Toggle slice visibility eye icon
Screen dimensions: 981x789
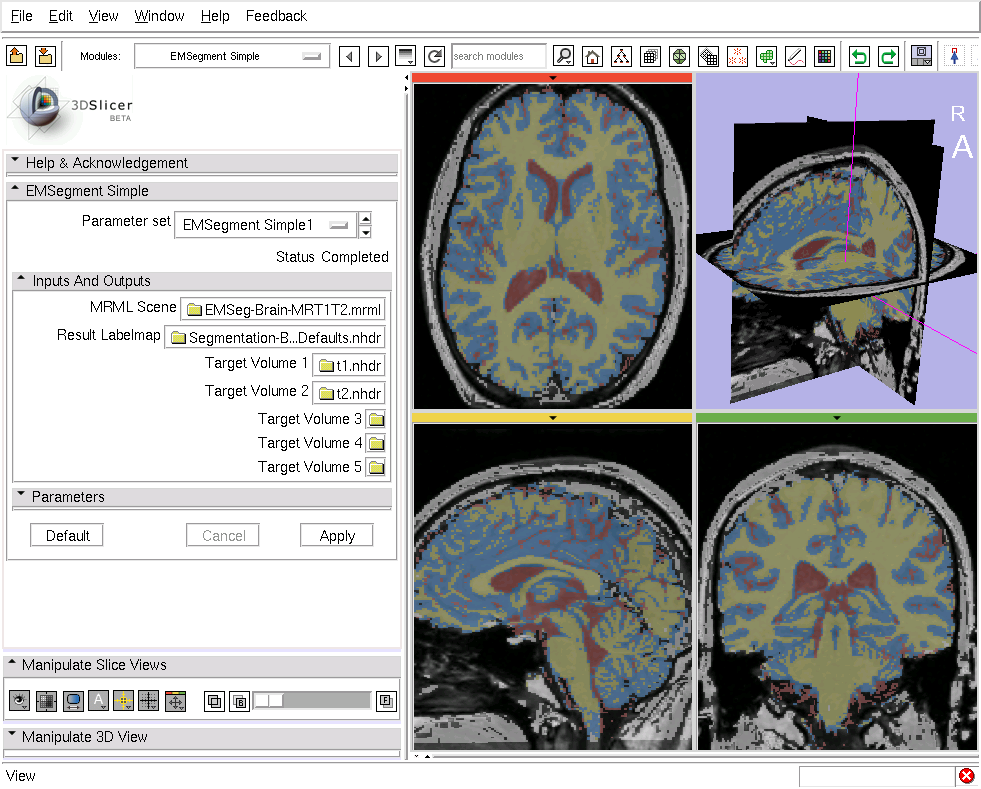(19, 702)
